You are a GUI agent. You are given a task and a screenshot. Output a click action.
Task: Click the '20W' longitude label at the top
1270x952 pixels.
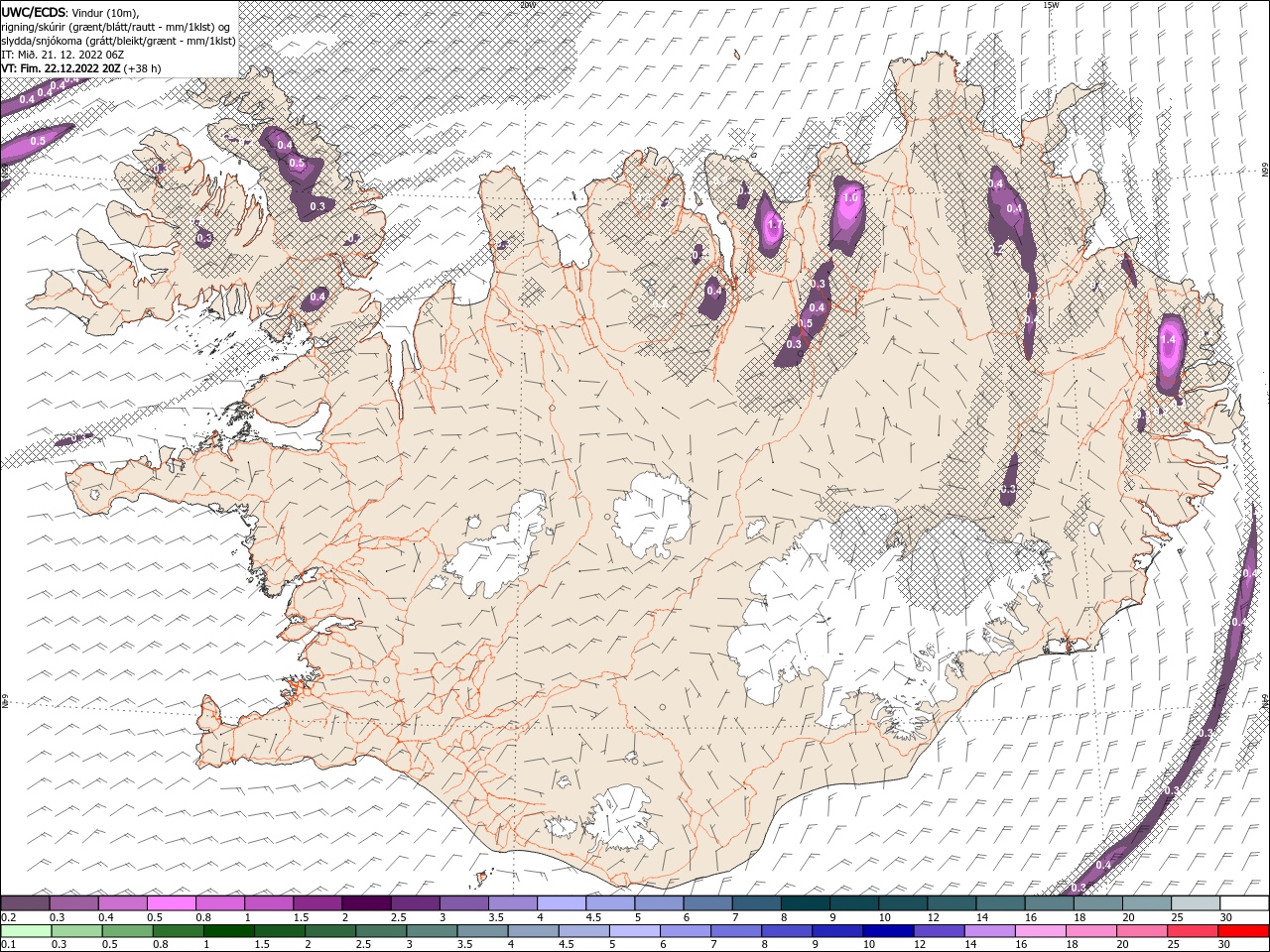tap(528, 5)
